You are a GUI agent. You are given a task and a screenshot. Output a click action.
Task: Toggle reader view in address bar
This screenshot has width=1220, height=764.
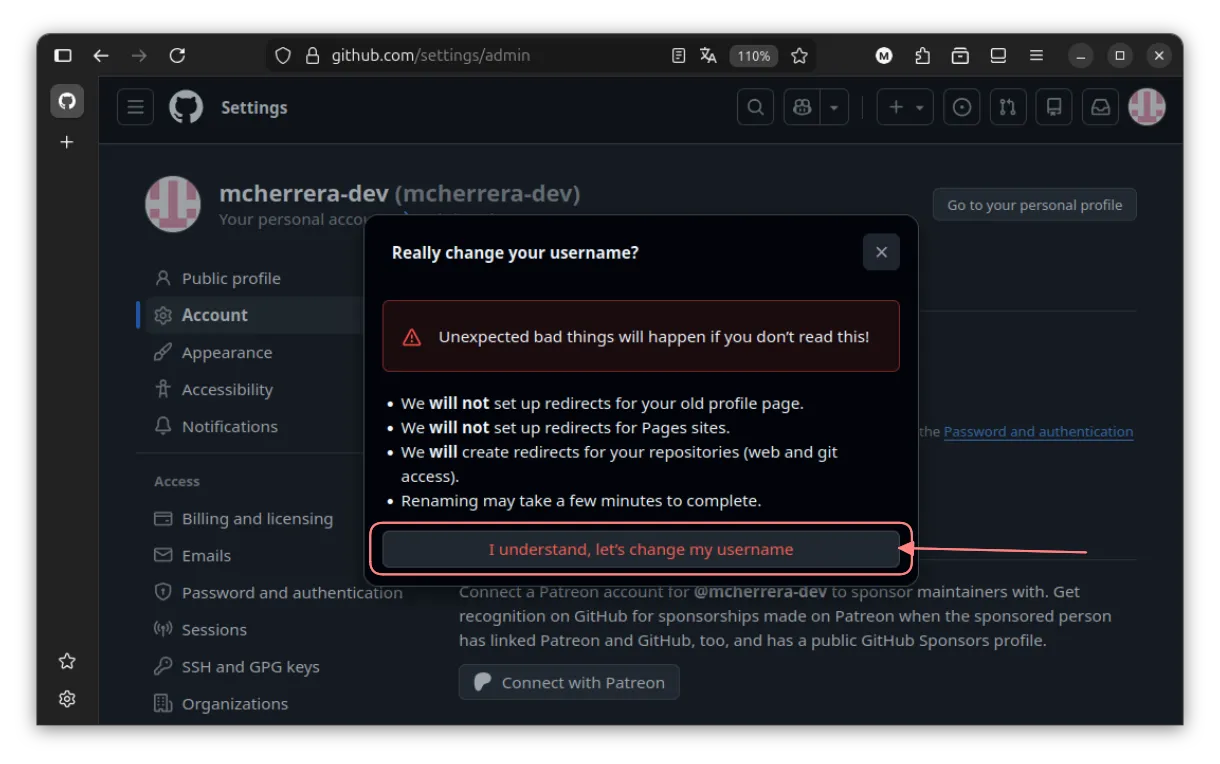point(679,56)
